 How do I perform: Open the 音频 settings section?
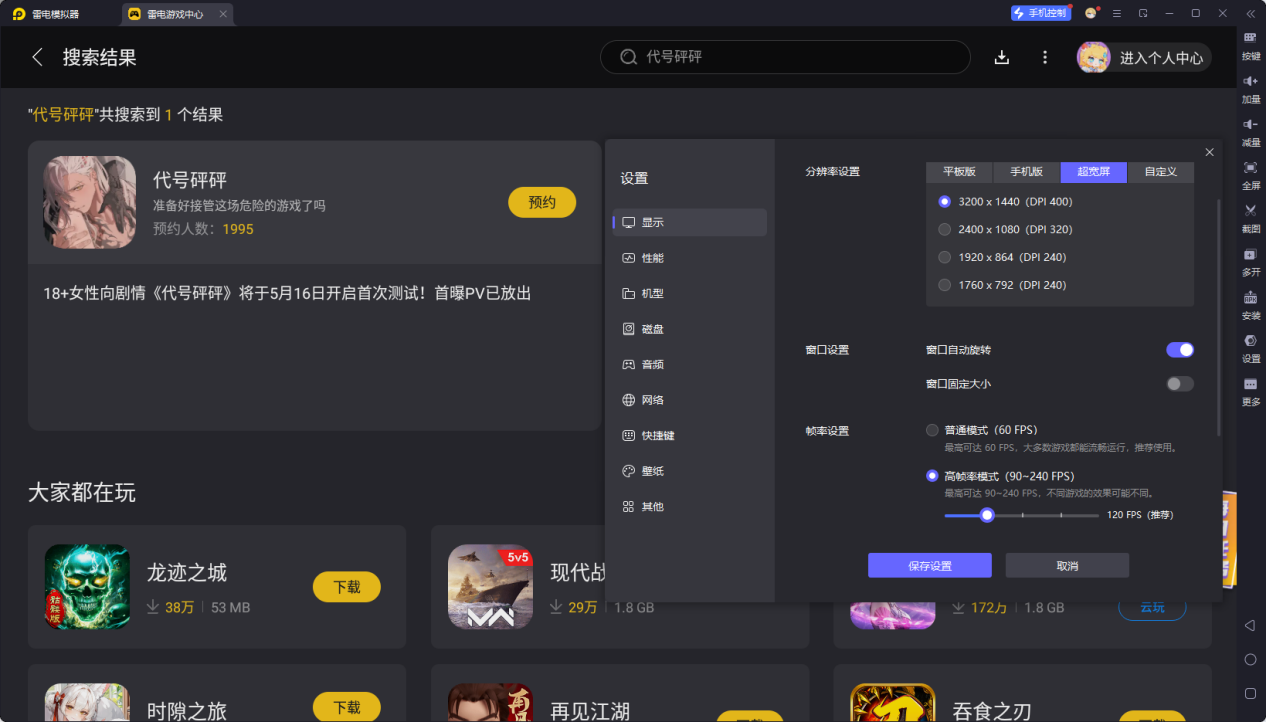coord(690,365)
